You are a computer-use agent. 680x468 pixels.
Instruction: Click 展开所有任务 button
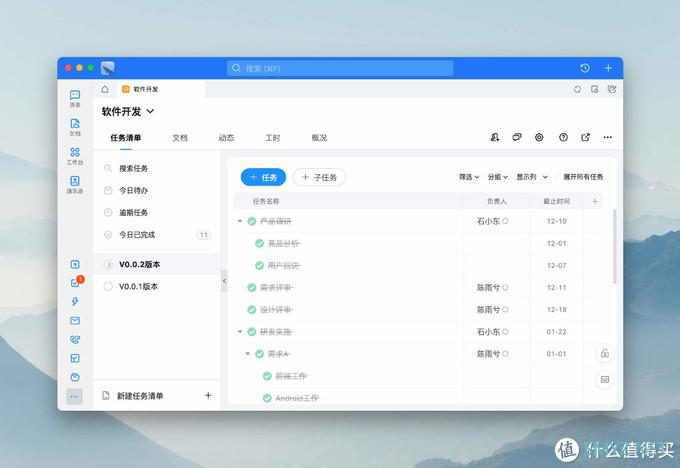583,177
